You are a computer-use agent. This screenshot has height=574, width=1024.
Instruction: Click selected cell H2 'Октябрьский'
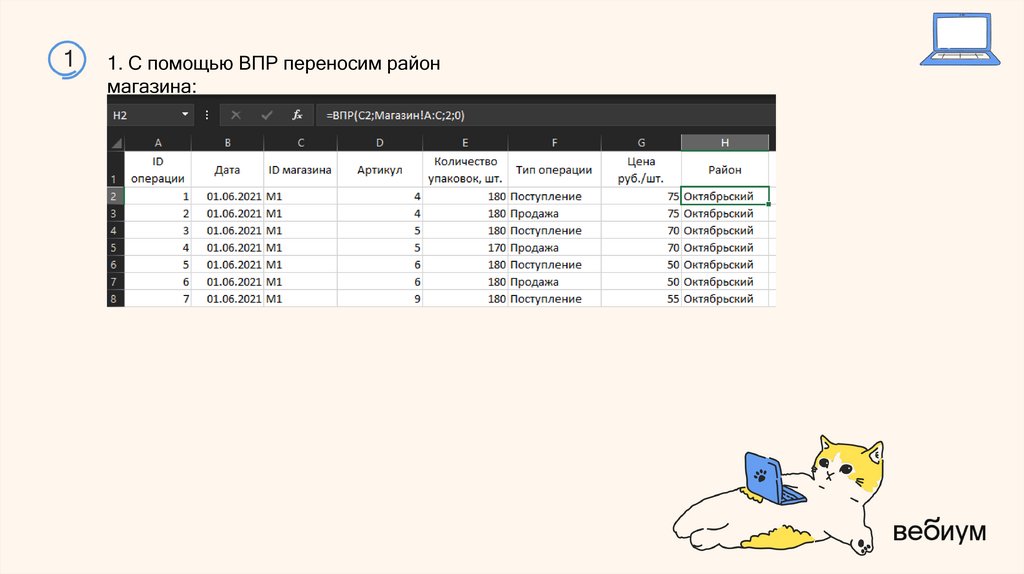point(725,196)
